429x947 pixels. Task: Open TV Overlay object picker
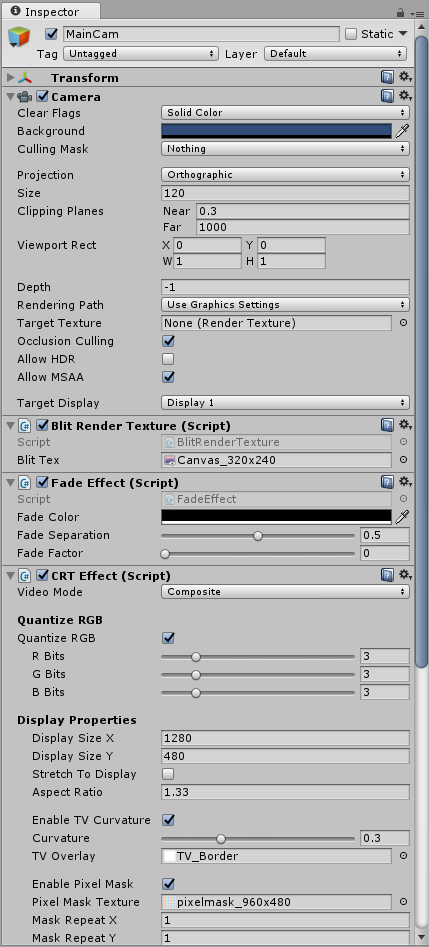(403, 856)
